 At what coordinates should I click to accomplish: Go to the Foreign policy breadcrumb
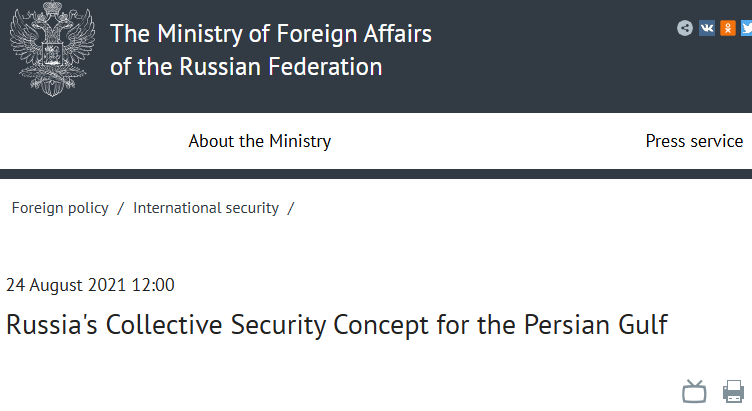[60, 208]
